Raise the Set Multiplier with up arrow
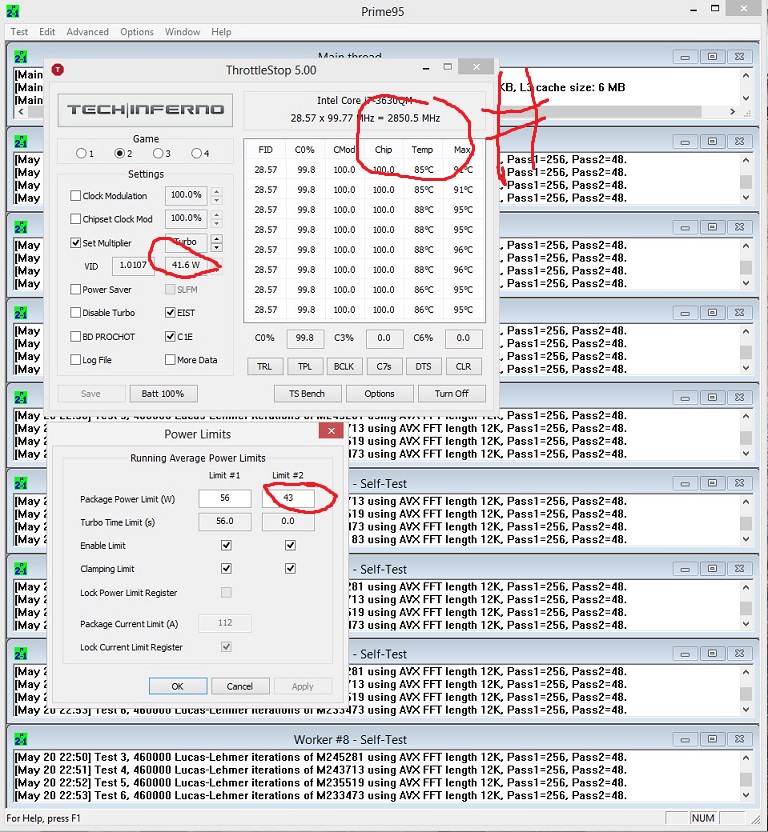 (x=217, y=238)
